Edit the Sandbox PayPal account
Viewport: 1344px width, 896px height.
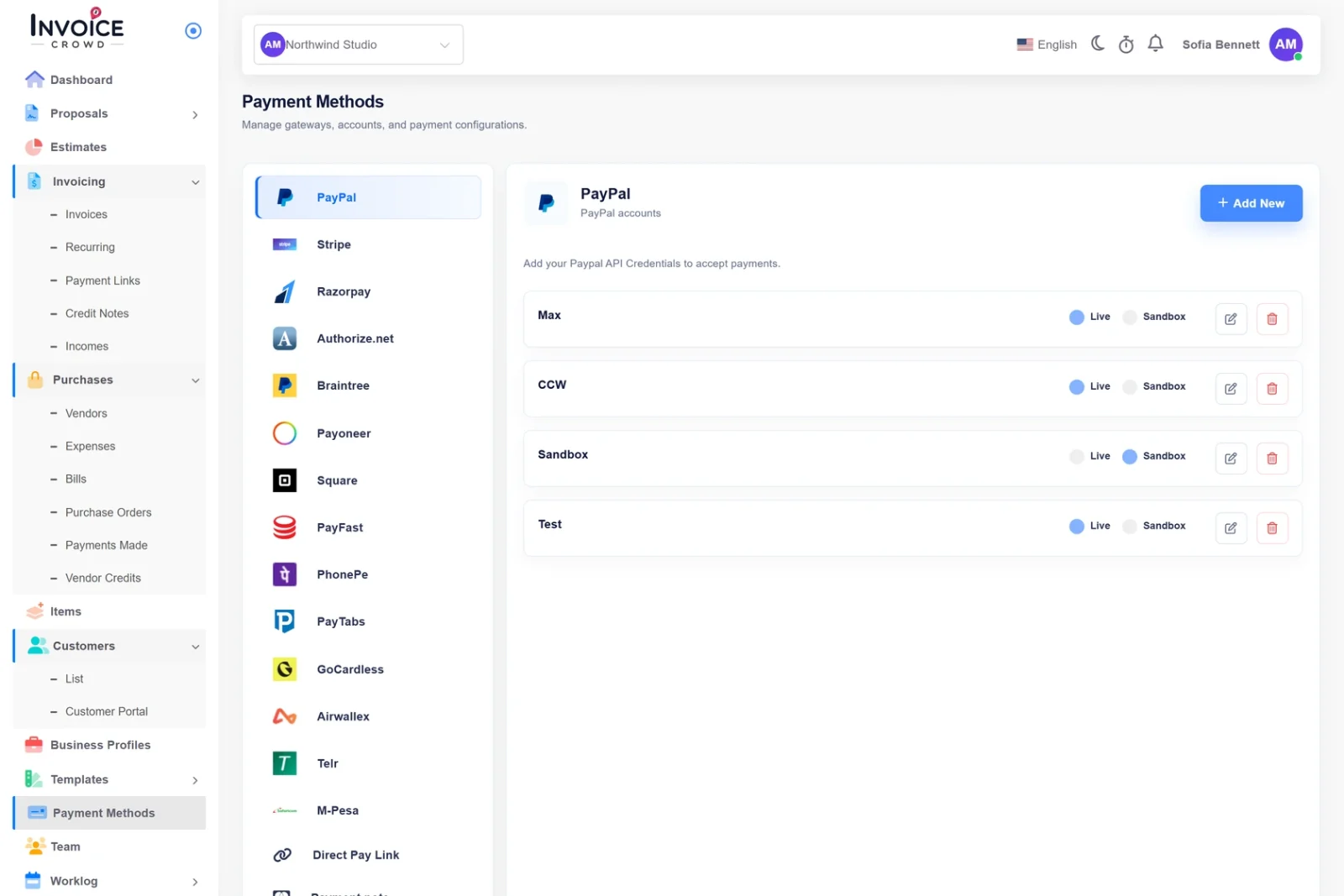1231,458
